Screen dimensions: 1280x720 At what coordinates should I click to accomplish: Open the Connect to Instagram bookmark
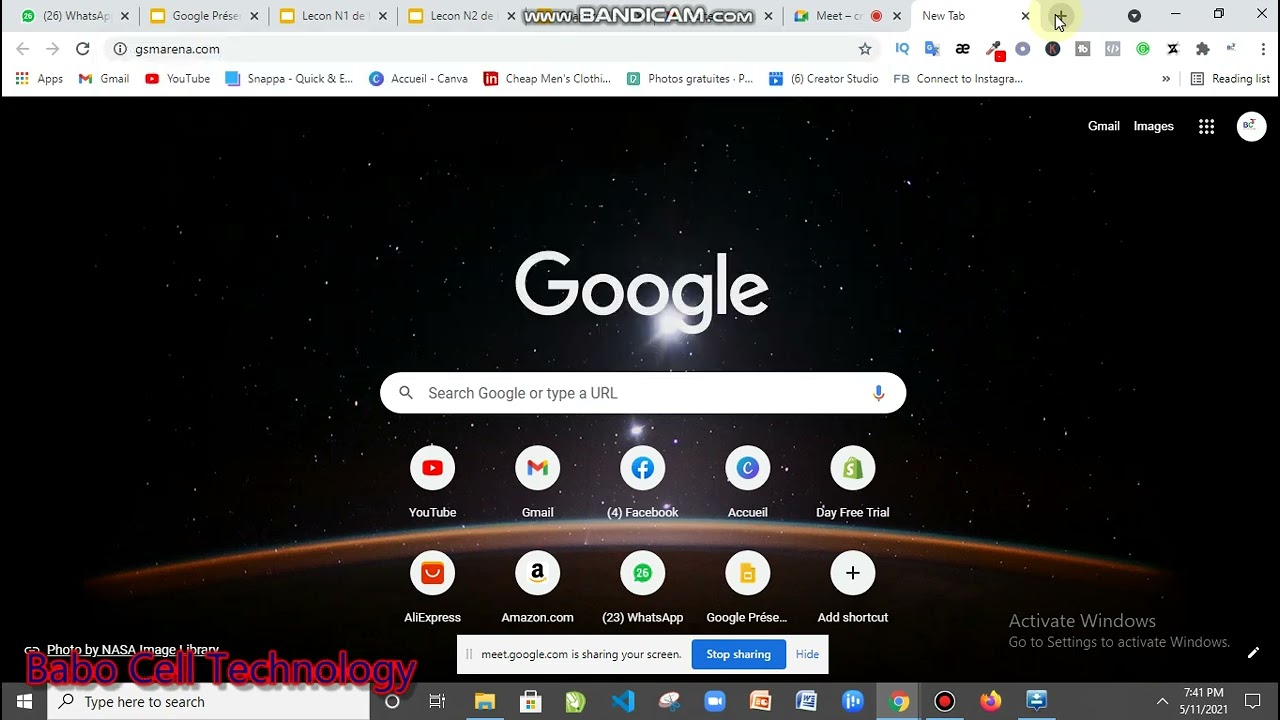[958, 79]
